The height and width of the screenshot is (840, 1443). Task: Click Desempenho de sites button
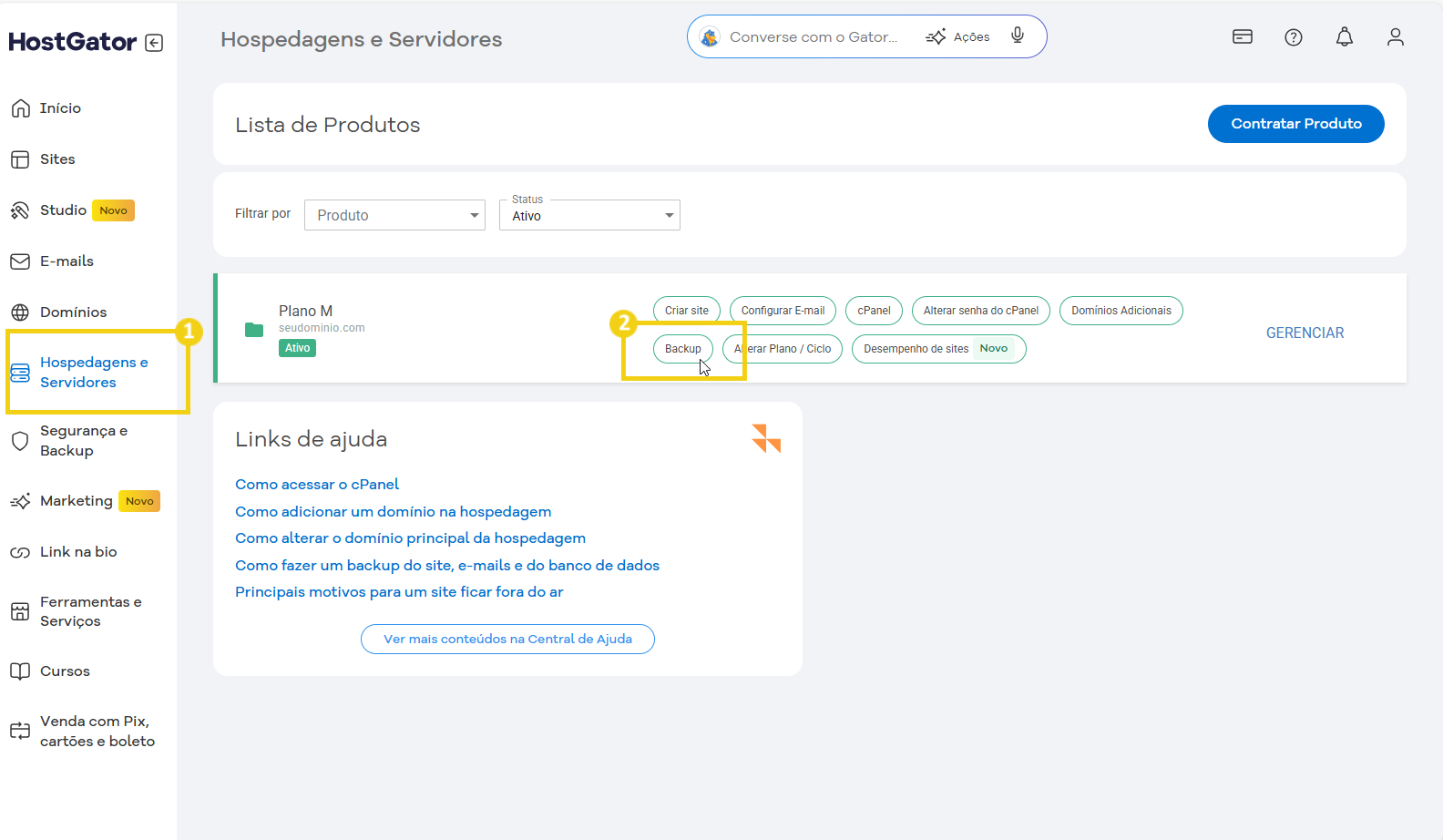(938, 349)
